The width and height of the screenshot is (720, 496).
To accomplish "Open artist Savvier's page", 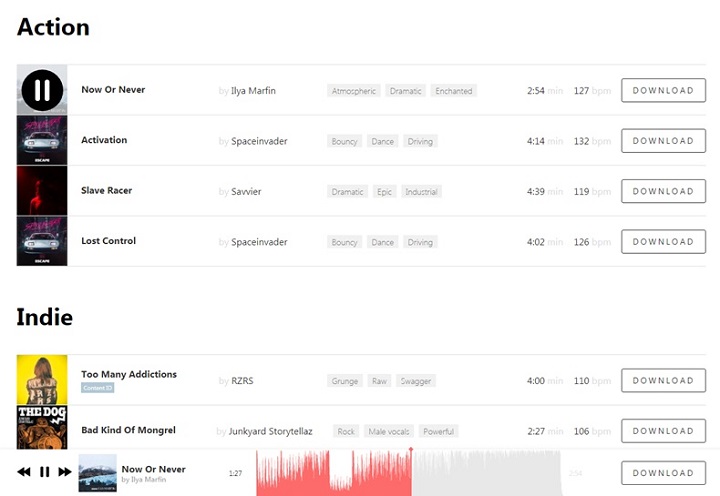I will point(246,192).
